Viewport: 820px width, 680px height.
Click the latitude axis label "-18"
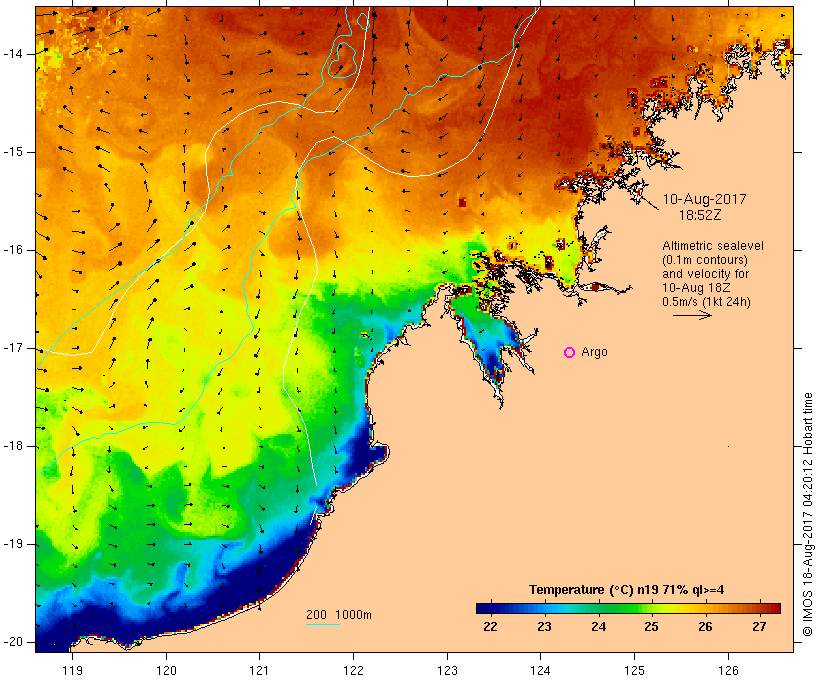coord(13,446)
